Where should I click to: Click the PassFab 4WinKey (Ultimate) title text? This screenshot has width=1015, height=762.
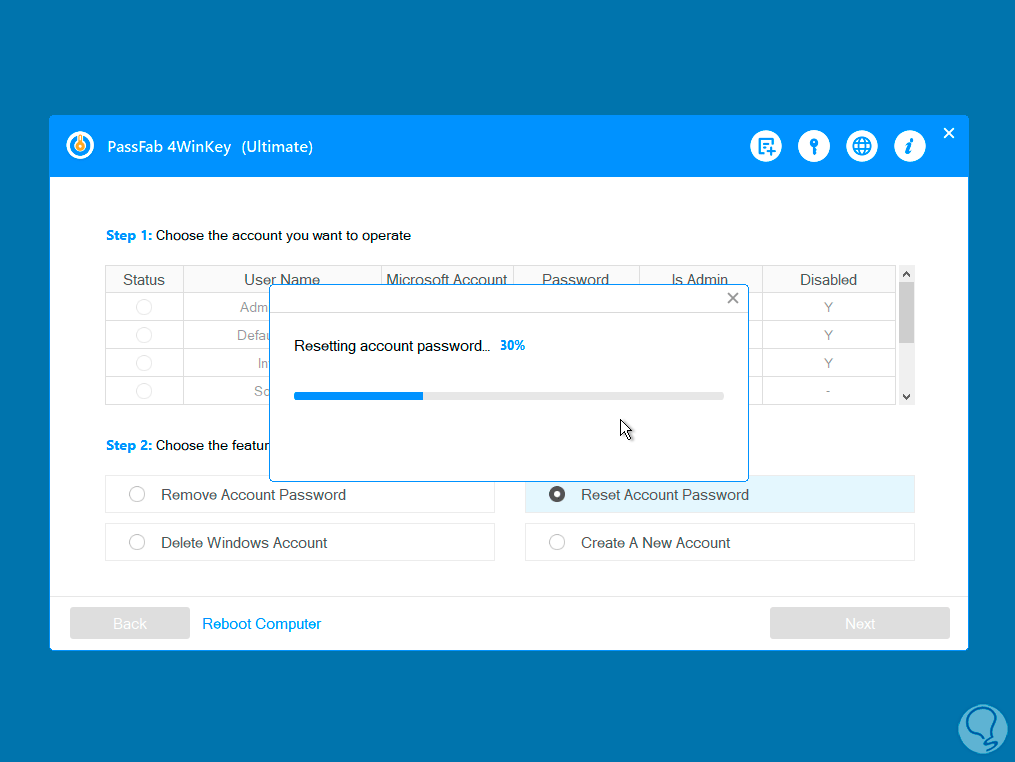click(210, 147)
